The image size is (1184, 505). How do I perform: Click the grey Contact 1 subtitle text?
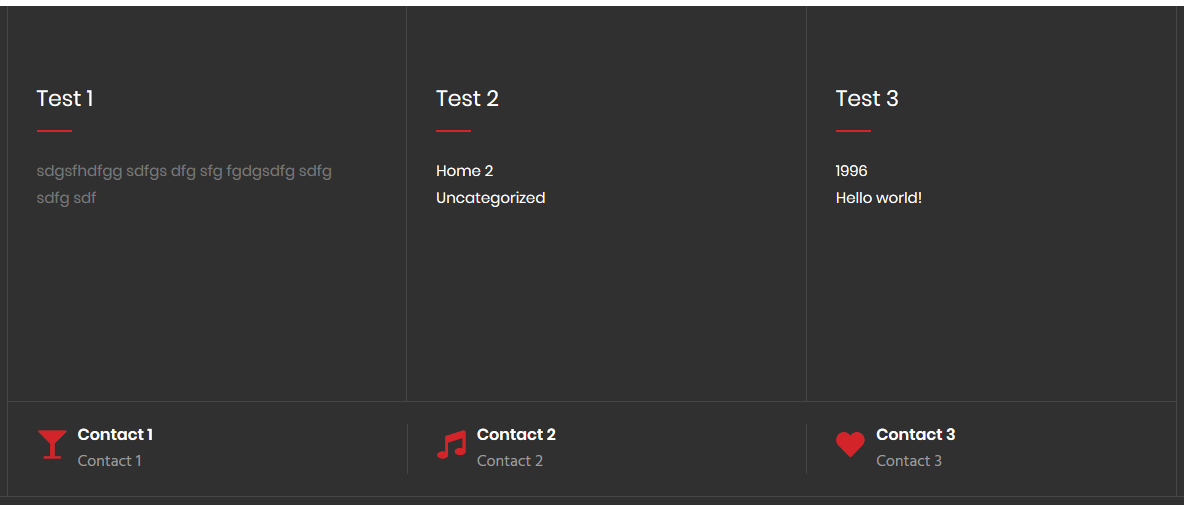coord(109,461)
